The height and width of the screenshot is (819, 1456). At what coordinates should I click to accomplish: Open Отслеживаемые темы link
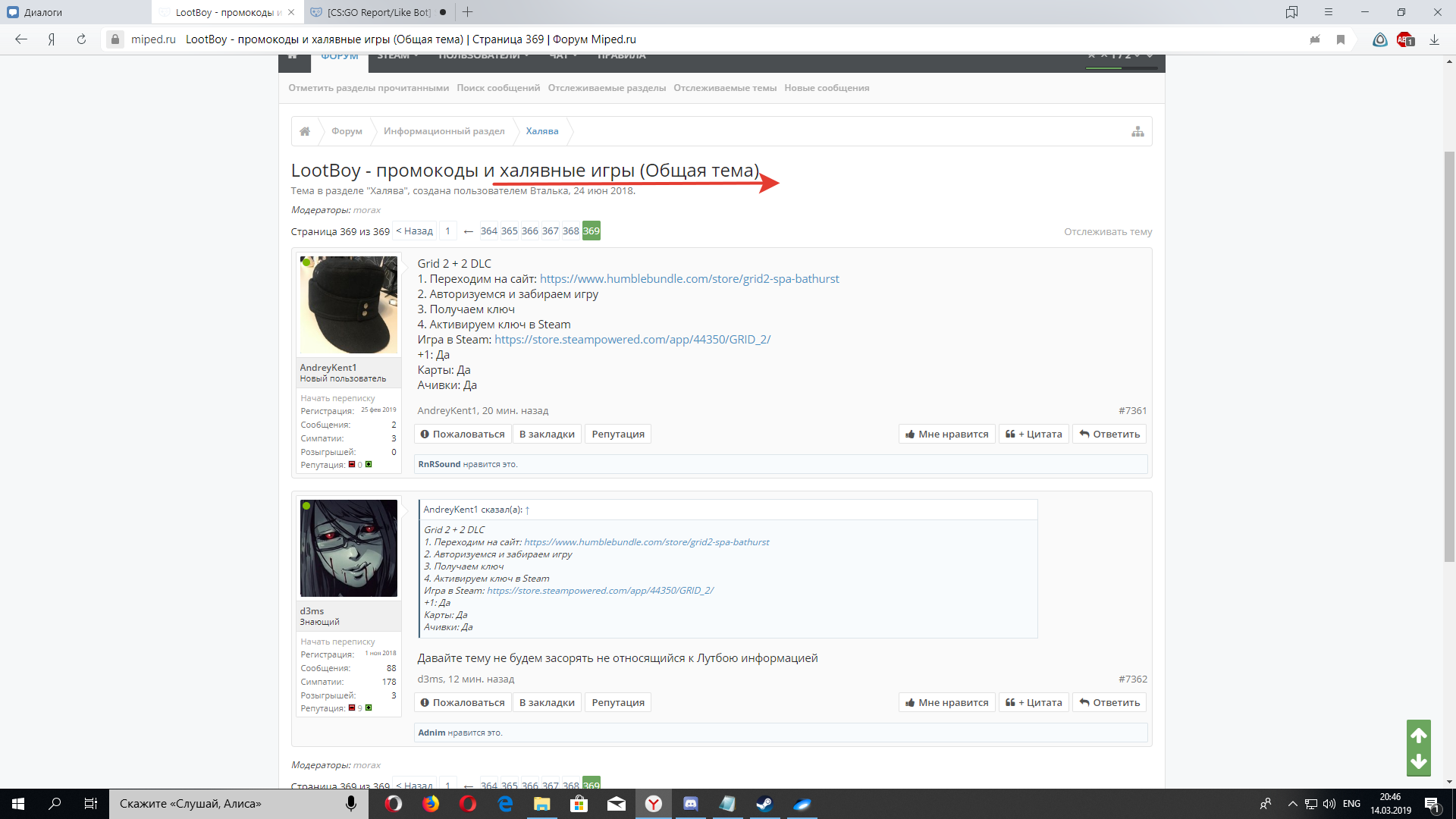(725, 88)
